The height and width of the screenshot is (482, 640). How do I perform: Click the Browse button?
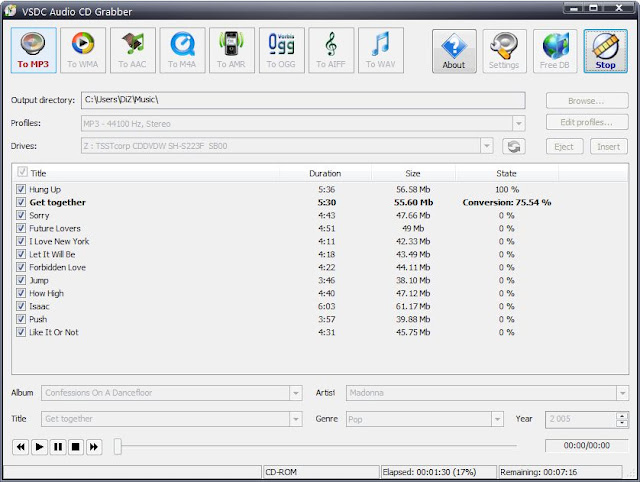587,101
